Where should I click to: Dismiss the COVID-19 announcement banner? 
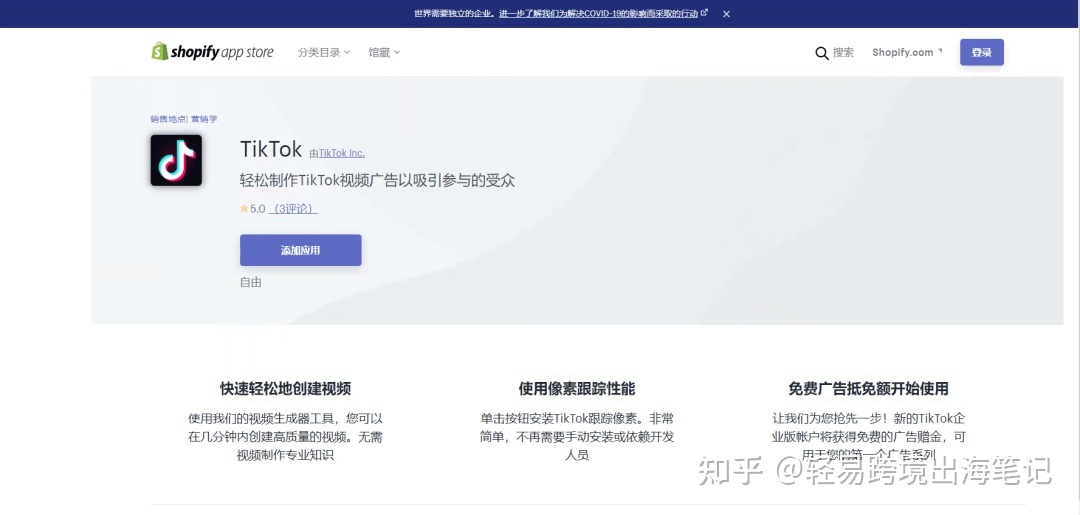pos(726,14)
